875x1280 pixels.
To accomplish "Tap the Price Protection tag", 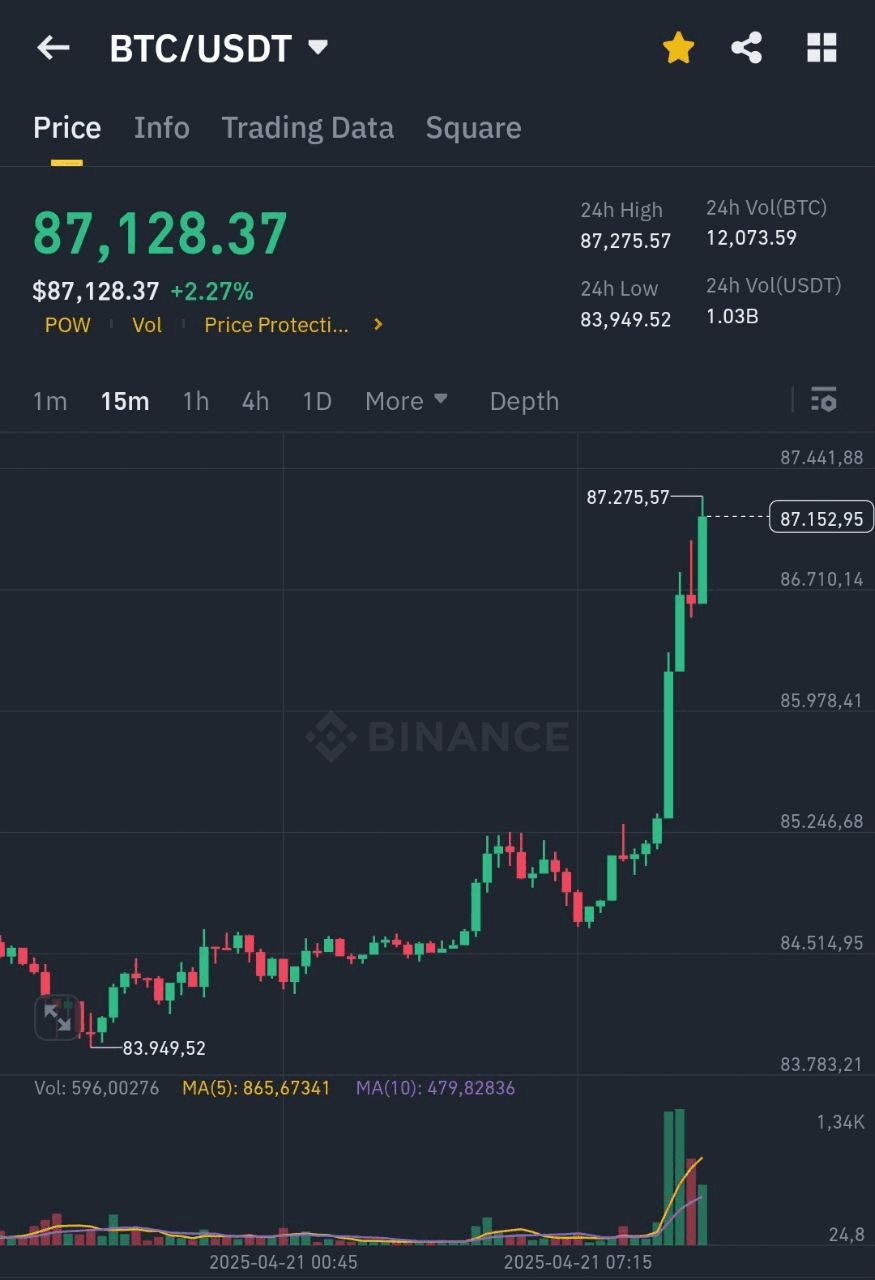I will (x=276, y=325).
